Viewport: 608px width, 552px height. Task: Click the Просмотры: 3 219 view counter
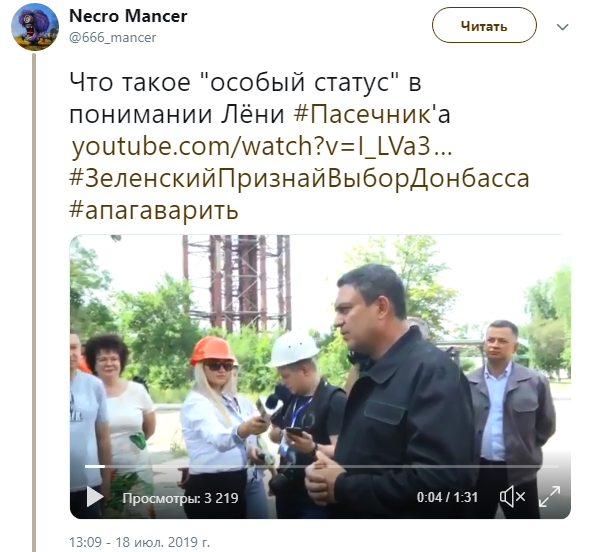(x=180, y=498)
